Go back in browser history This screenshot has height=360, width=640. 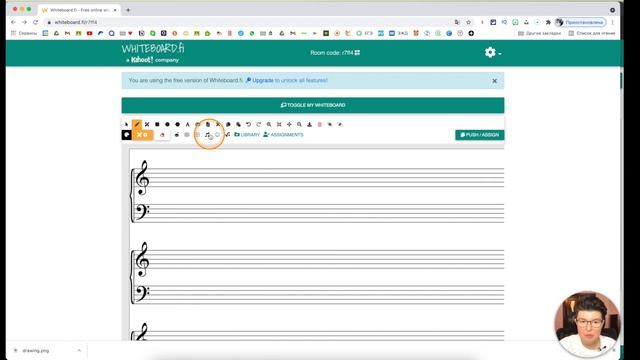(13, 22)
